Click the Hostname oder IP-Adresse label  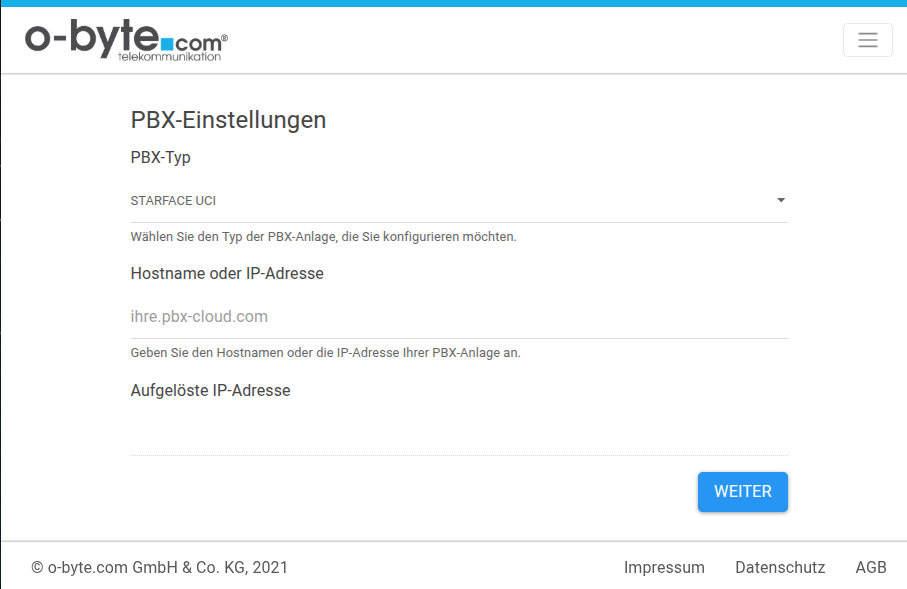227,273
